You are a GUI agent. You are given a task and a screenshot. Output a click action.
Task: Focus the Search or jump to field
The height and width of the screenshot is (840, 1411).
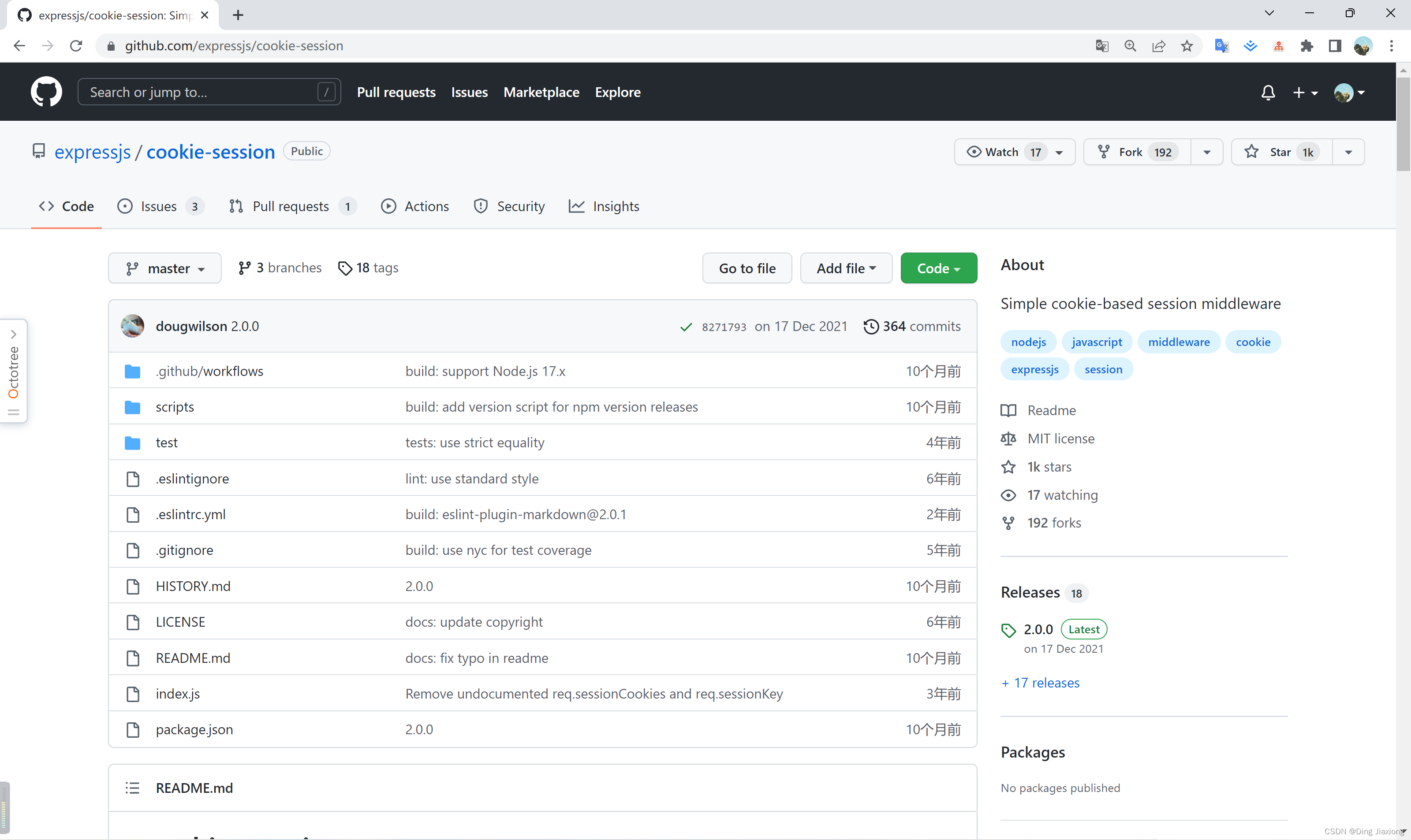(209, 92)
